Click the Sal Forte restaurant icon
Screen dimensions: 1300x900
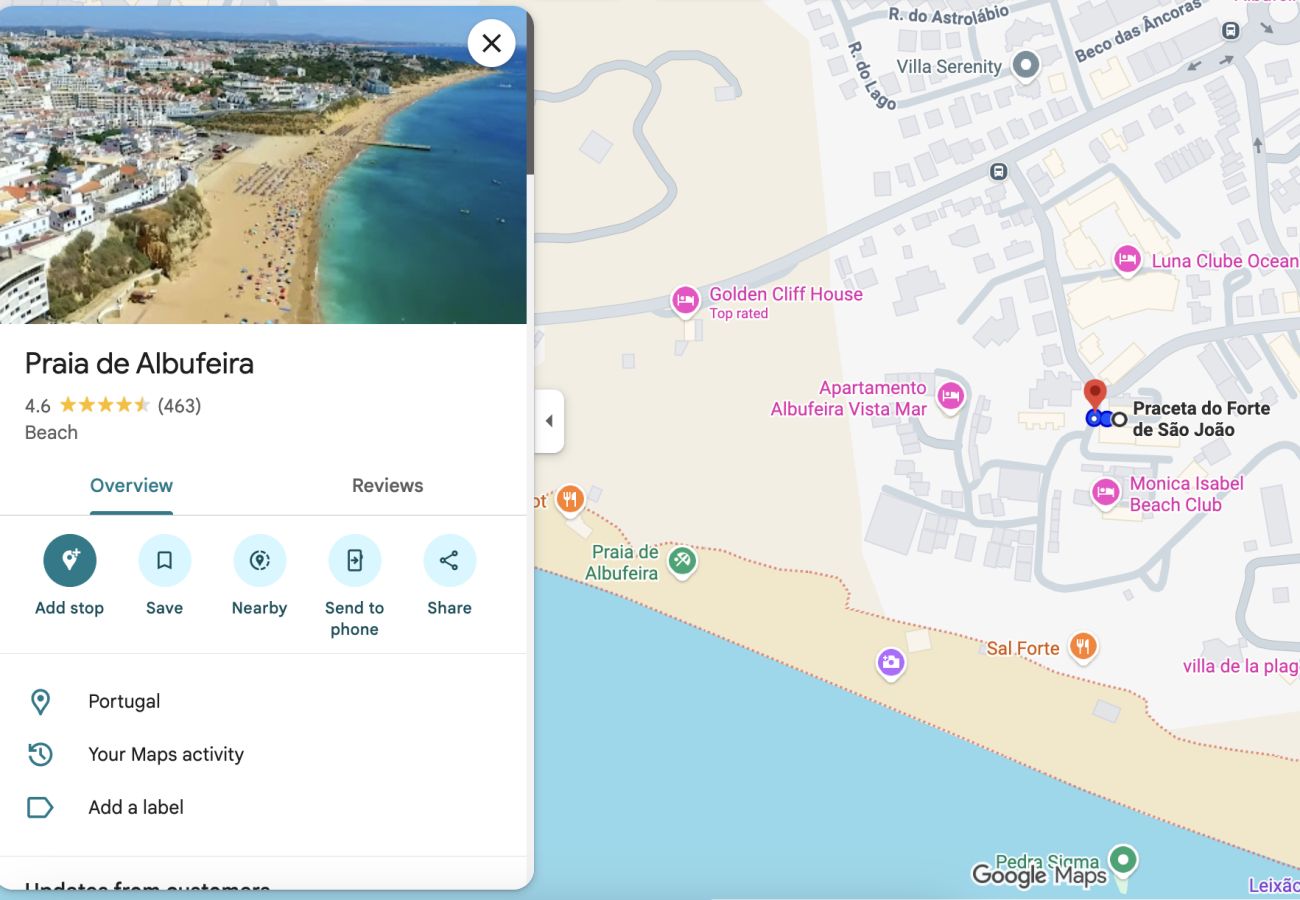click(1082, 648)
